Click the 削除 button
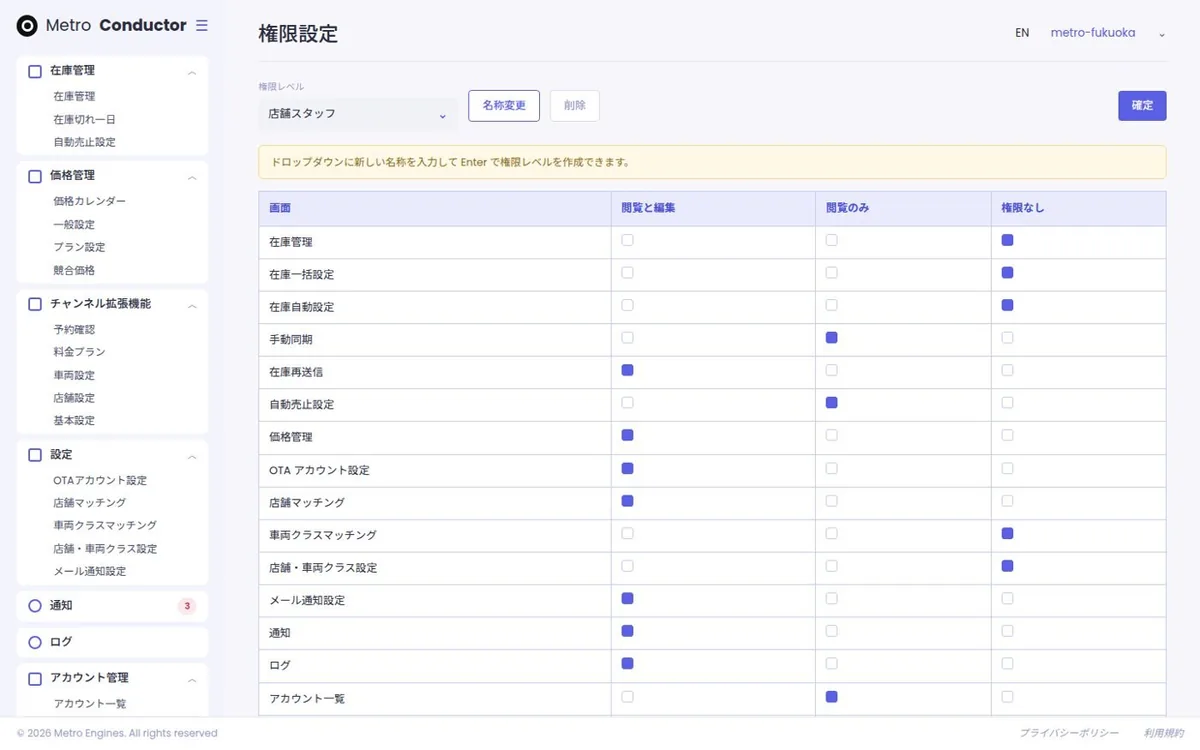 point(575,106)
